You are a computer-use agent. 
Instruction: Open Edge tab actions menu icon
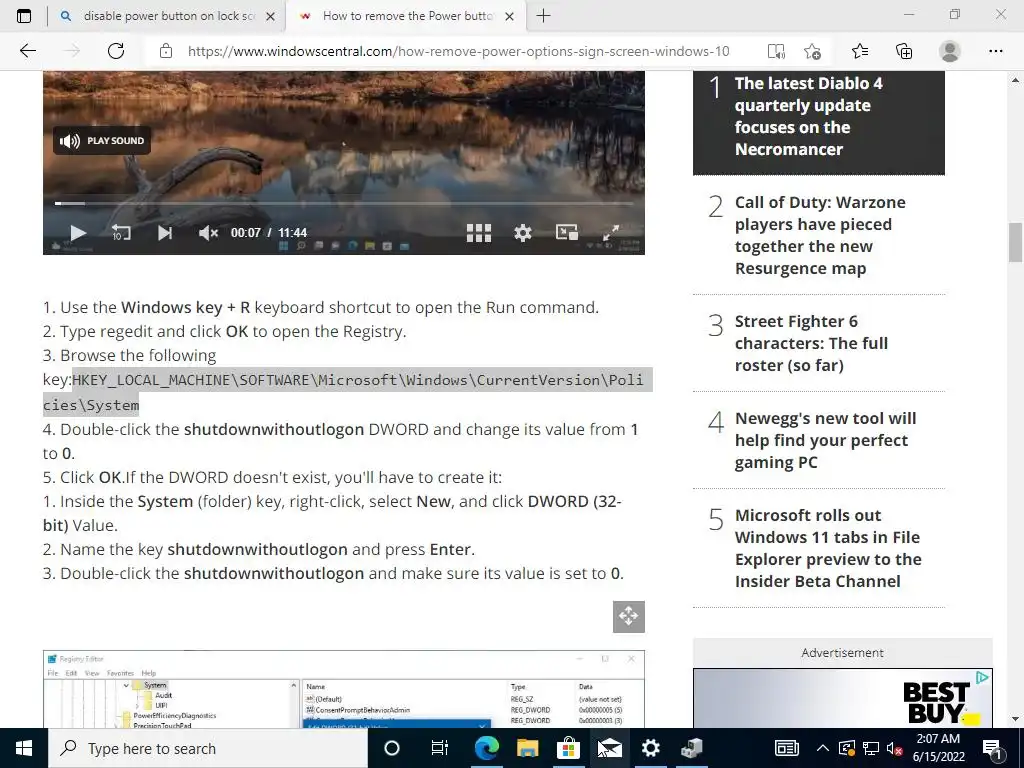[24, 16]
